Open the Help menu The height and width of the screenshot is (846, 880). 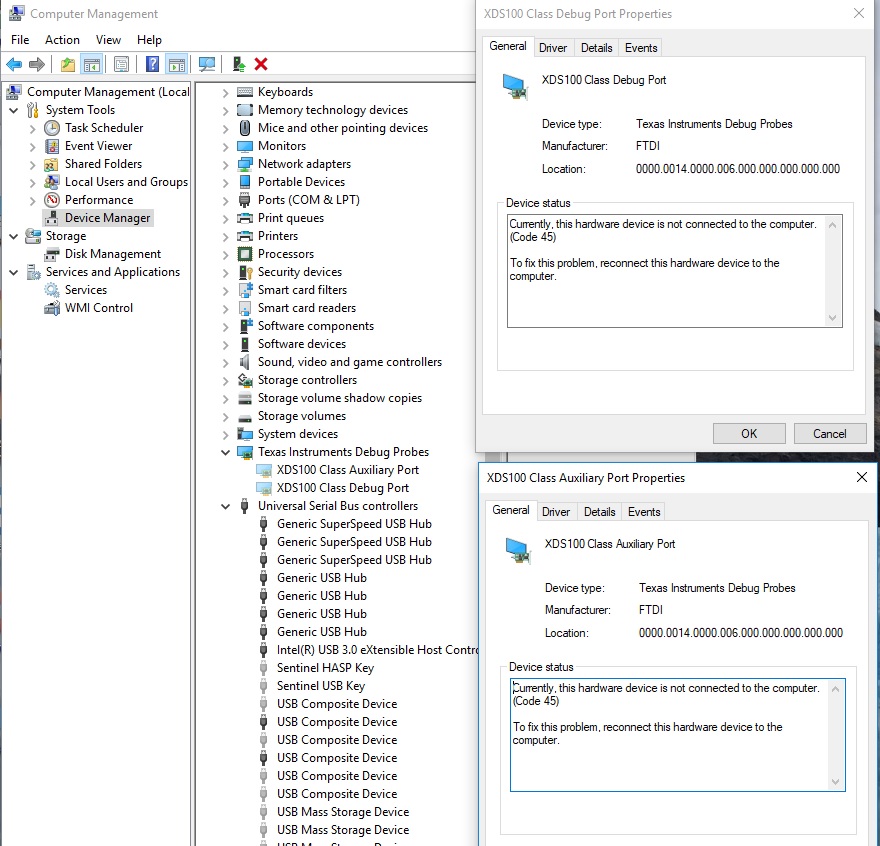click(x=149, y=40)
